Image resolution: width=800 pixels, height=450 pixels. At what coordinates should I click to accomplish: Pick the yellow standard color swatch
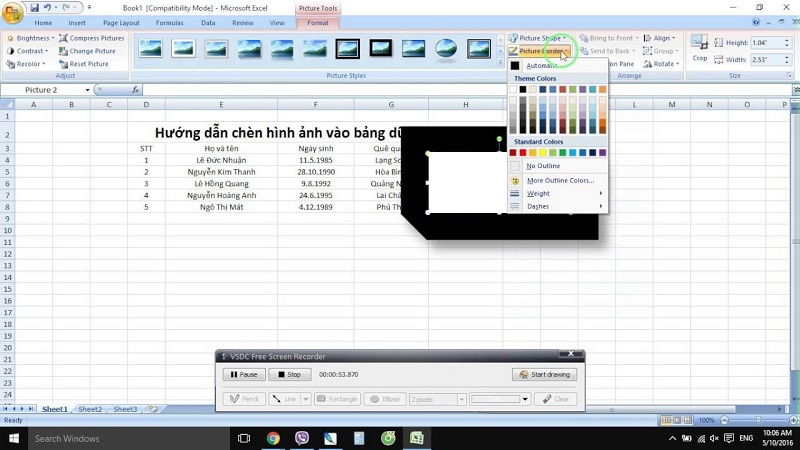click(543, 153)
